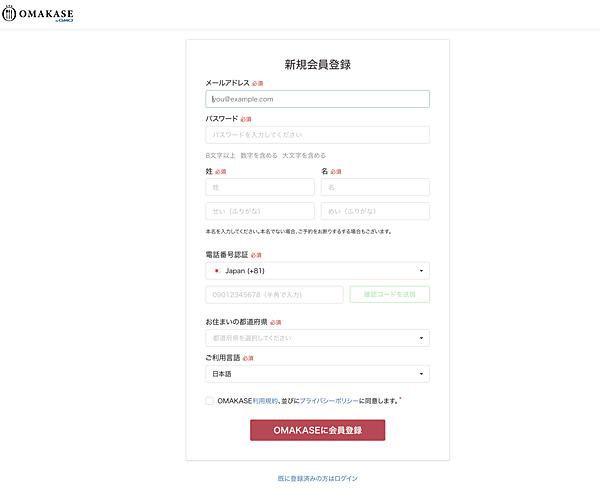
Task: Open the 利用規約 terms link
Action: (x=265, y=401)
